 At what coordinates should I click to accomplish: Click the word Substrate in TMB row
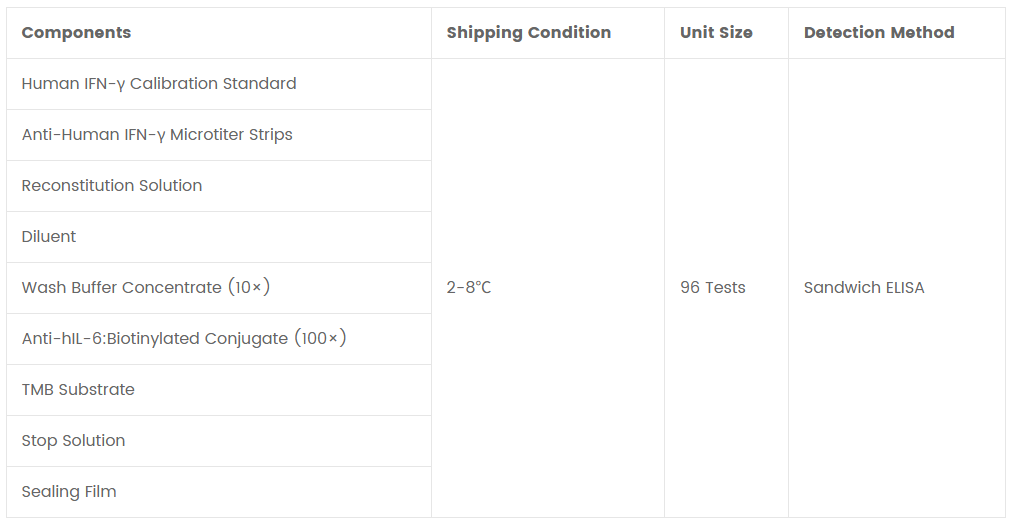point(97,390)
